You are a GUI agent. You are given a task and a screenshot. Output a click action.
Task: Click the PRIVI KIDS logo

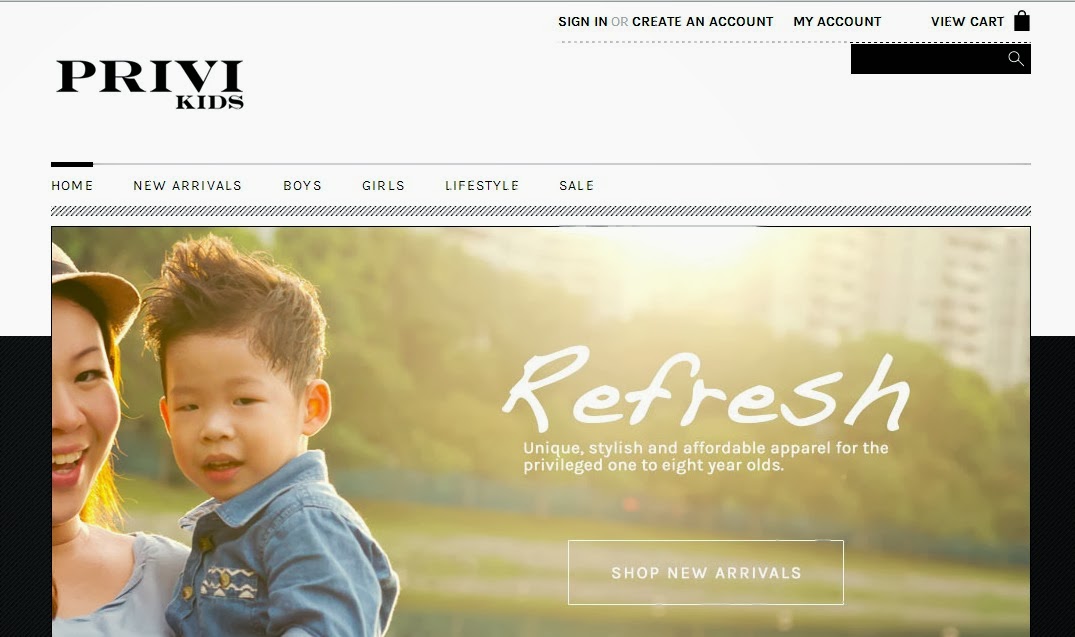point(149,84)
